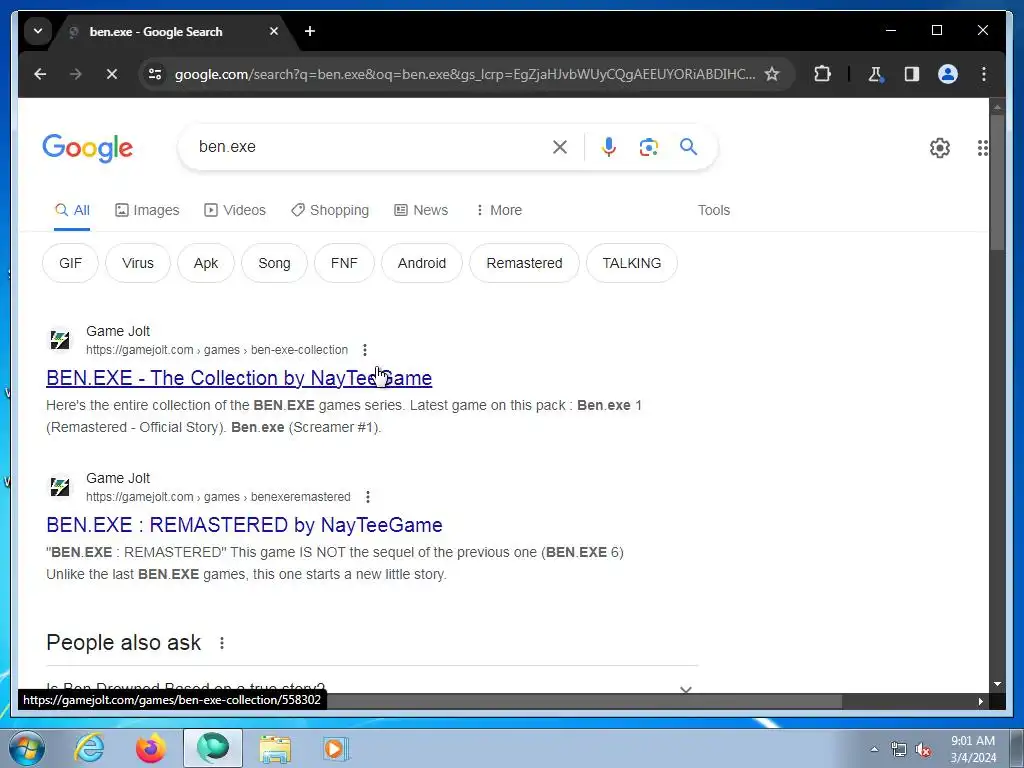Show hidden system tray icons
Screen dimensions: 1024x768
pos(874,749)
